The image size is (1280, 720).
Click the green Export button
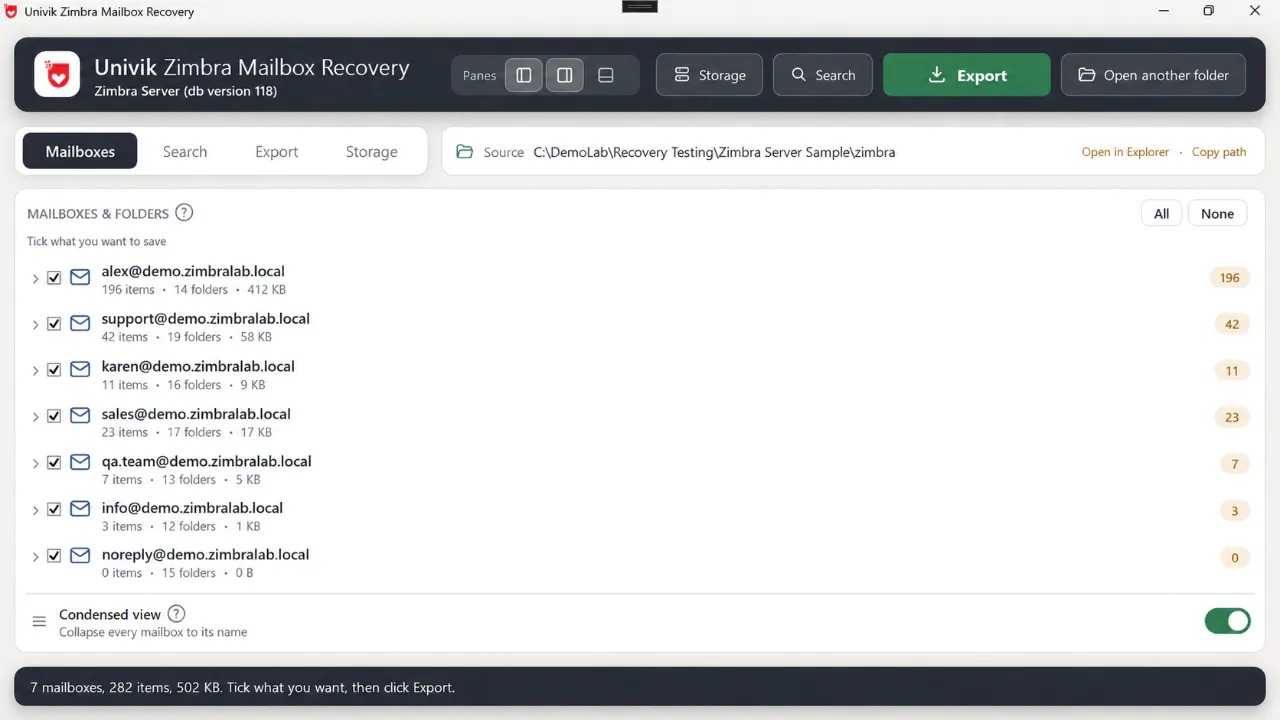[967, 75]
